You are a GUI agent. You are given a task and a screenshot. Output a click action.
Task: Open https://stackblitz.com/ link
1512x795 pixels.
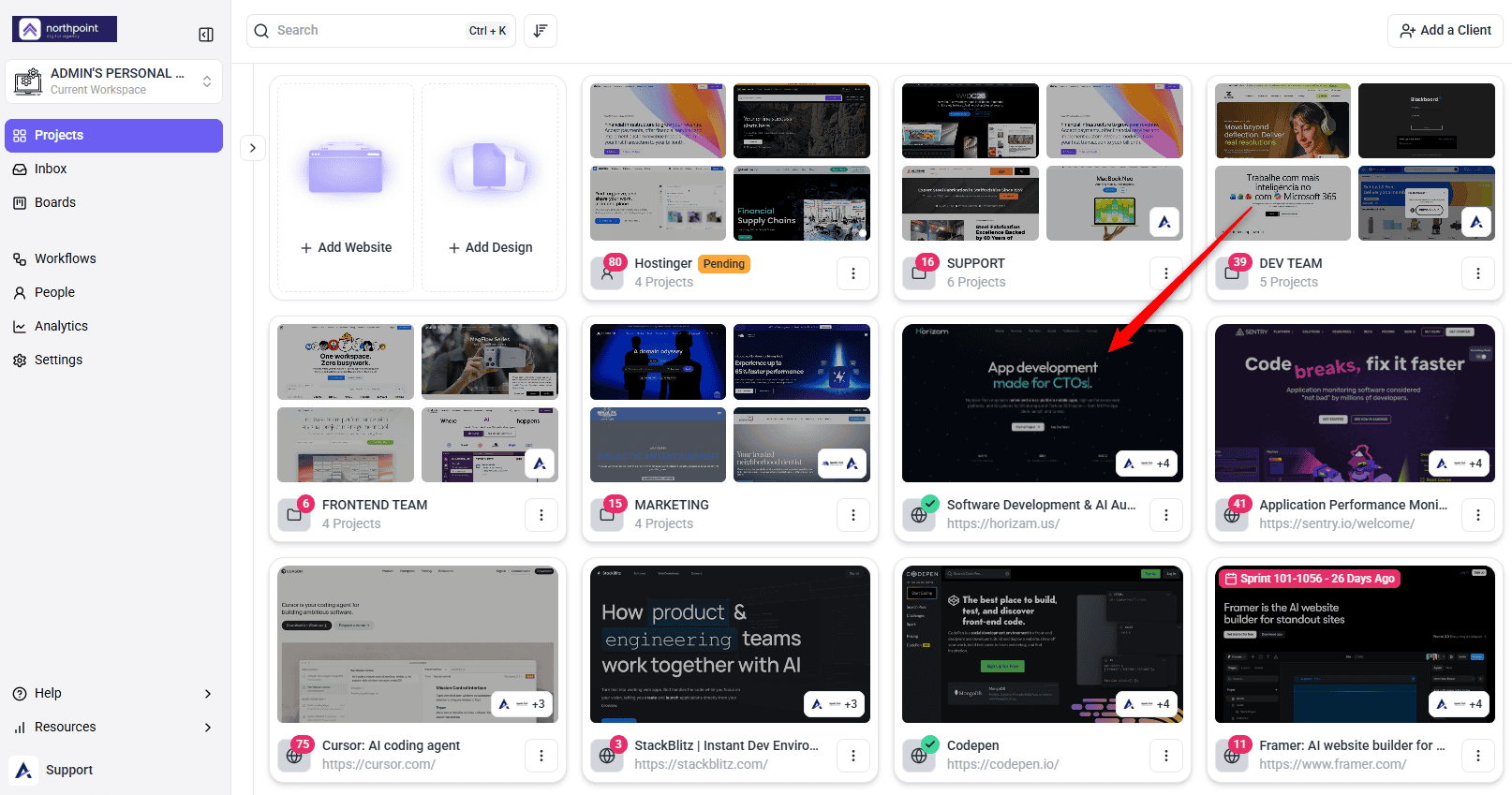pyautogui.click(x=701, y=765)
